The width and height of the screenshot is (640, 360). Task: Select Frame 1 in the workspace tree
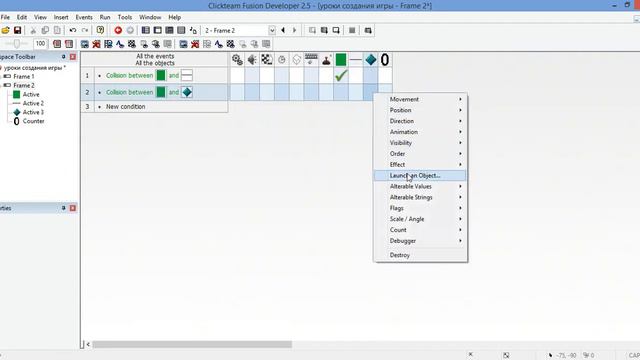pyautogui.click(x=24, y=76)
